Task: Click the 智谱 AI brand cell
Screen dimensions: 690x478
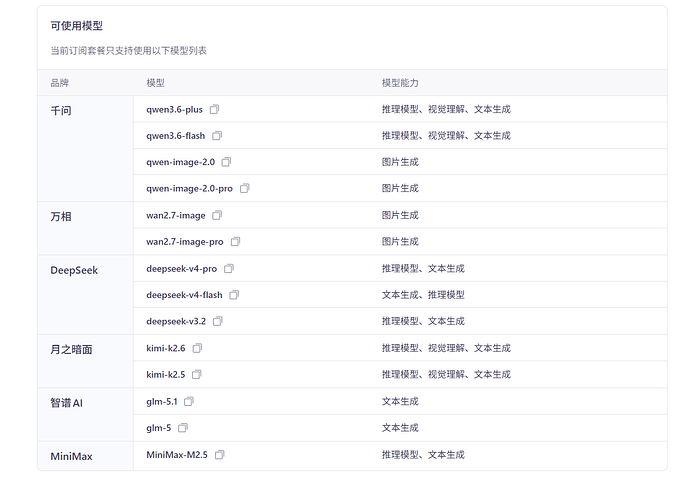Action: pyautogui.click(x=85, y=415)
